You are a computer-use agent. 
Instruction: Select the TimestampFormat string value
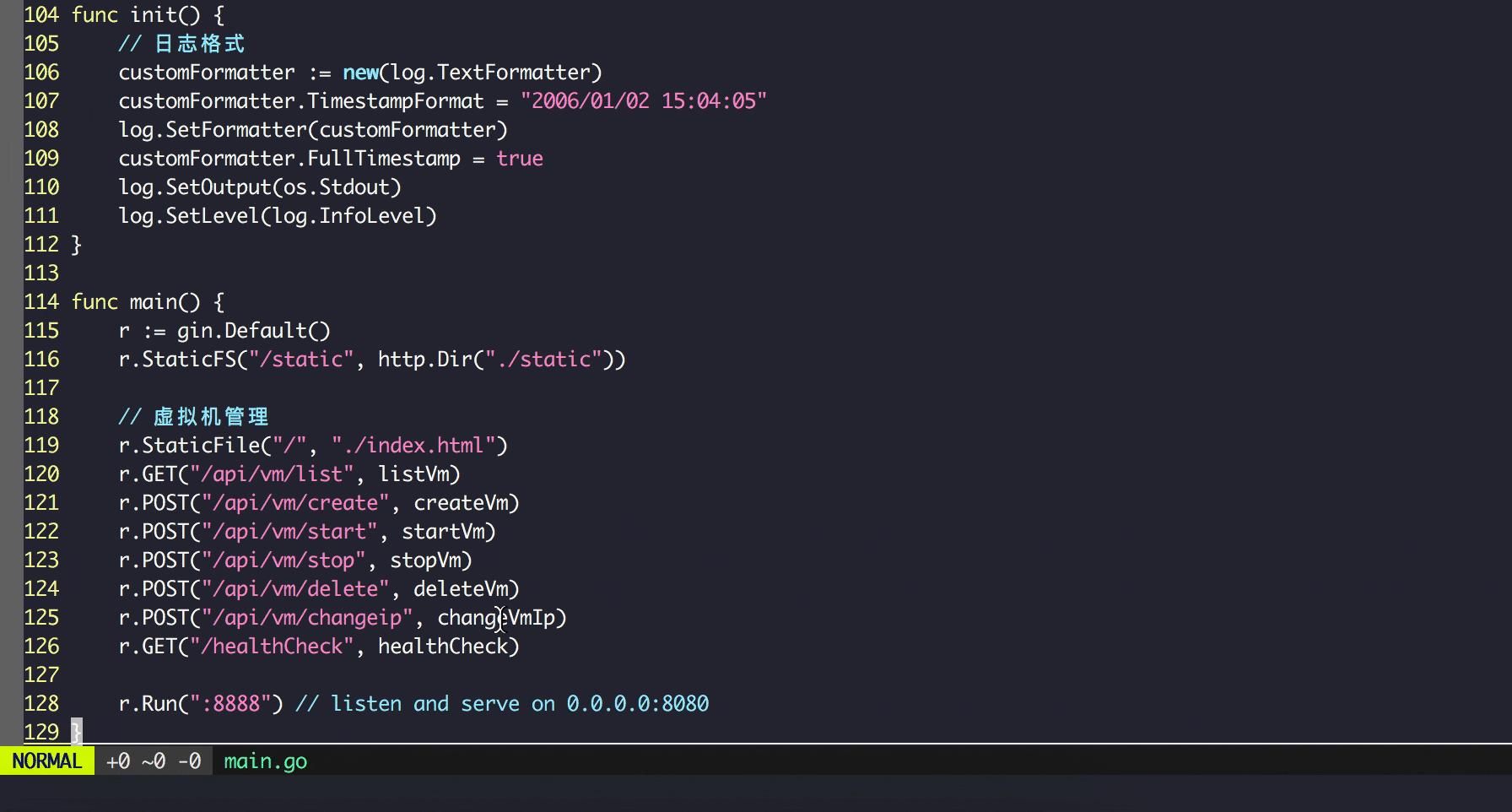pyautogui.click(x=643, y=100)
